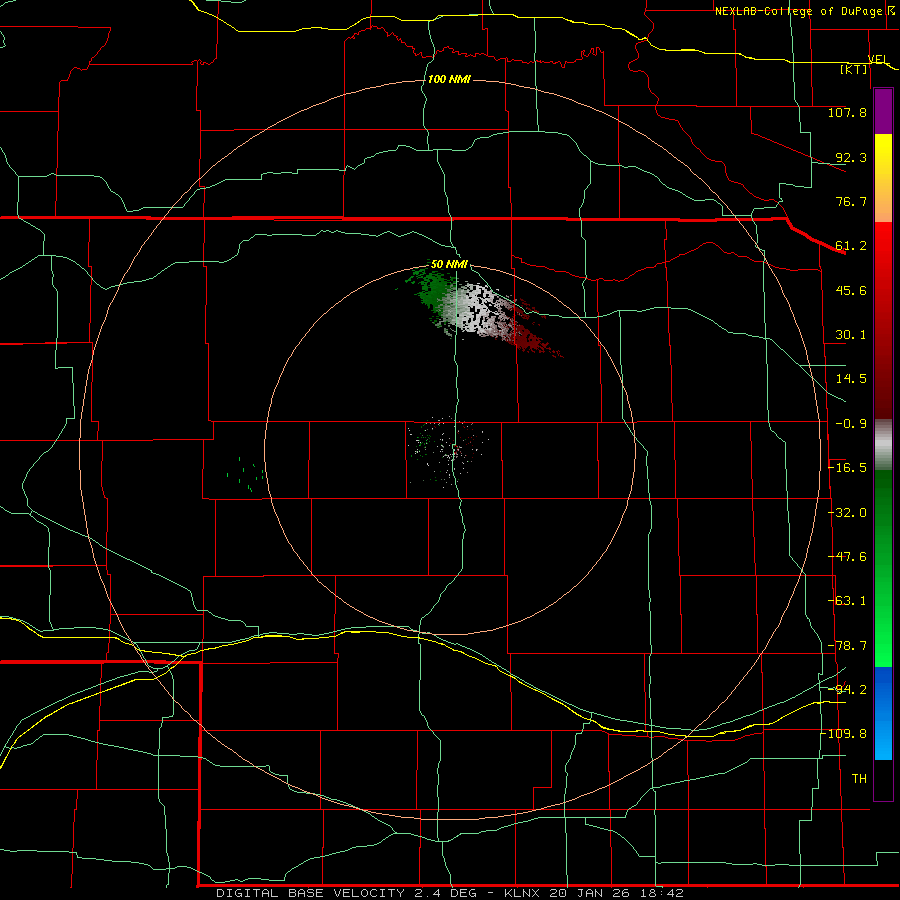Click the 92.3 scale value
Image resolution: width=900 pixels, height=900 pixels.
pyautogui.click(x=851, y=157)
